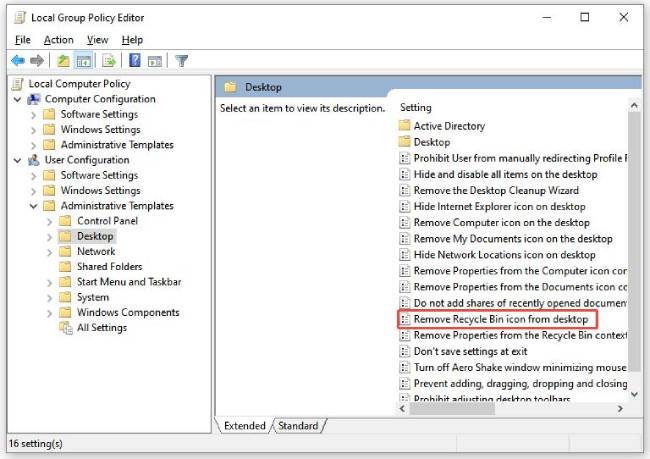This screenshot has height=459, width=650.
Task: Expand Windows Settings under User Configuration
Action: (34, 191)
